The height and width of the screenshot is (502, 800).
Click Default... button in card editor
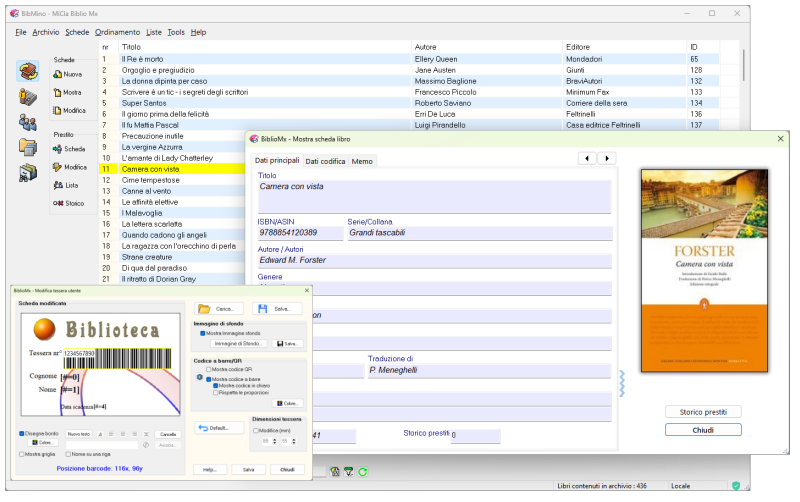point(218,428)
